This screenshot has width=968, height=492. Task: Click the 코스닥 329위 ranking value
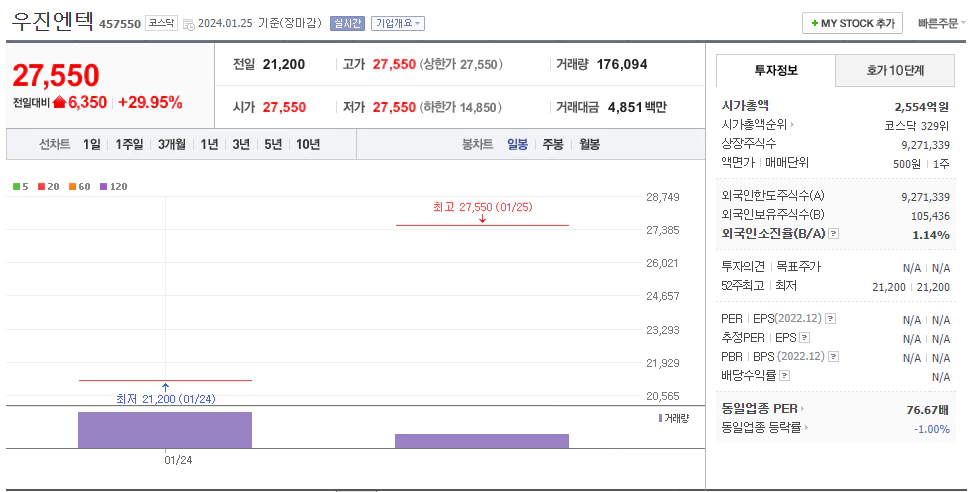(x=917, y=126)
